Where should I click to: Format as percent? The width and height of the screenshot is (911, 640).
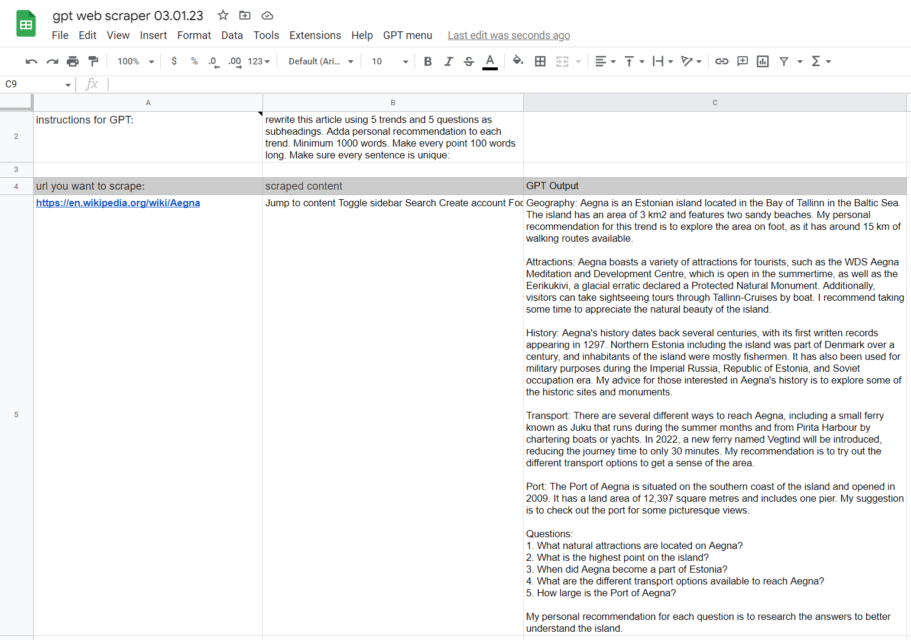[x=194, y=61]
